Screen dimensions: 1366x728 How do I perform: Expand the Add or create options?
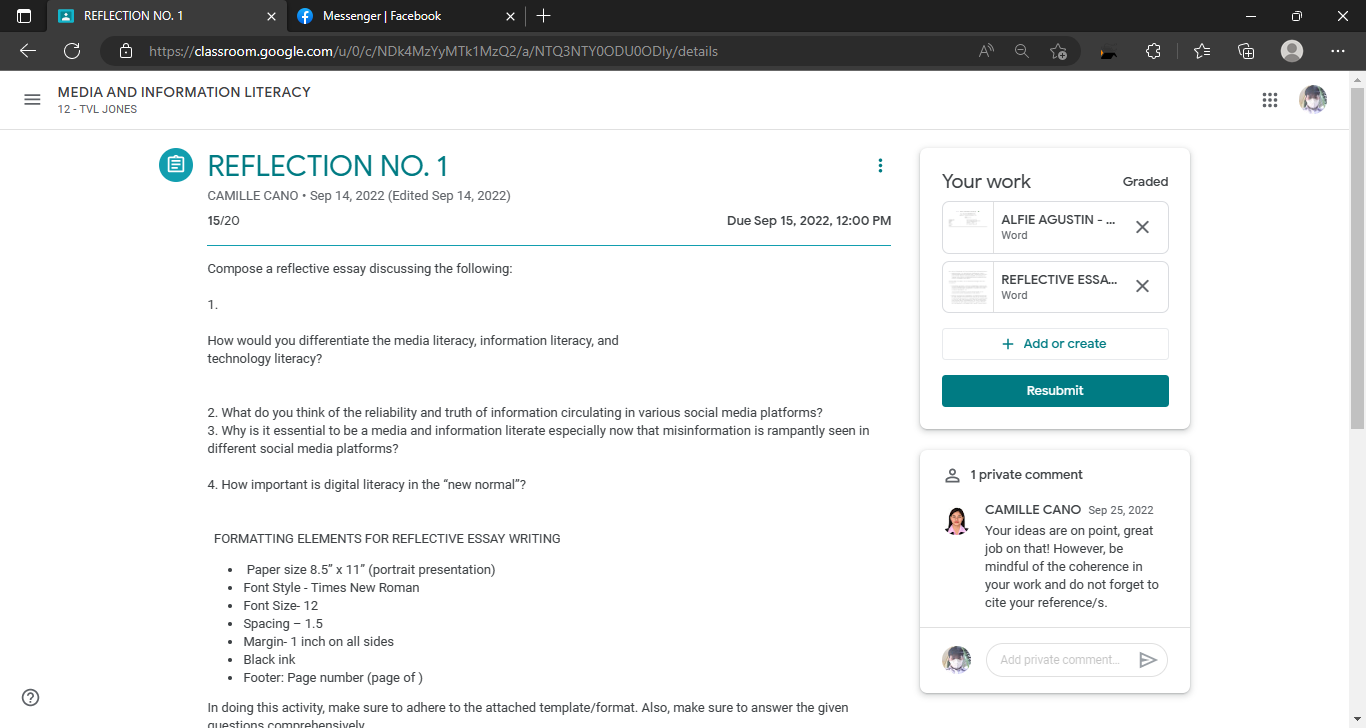coord(1055,344)
